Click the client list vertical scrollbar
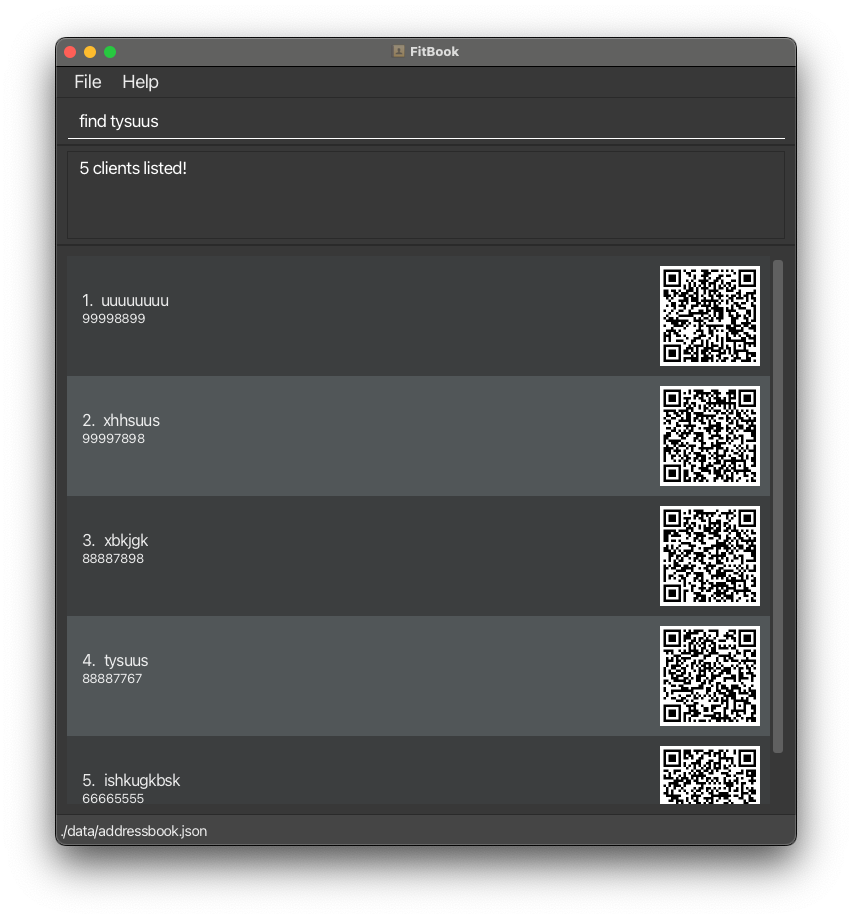Screen dimensions: 852x919 (778, 506)
